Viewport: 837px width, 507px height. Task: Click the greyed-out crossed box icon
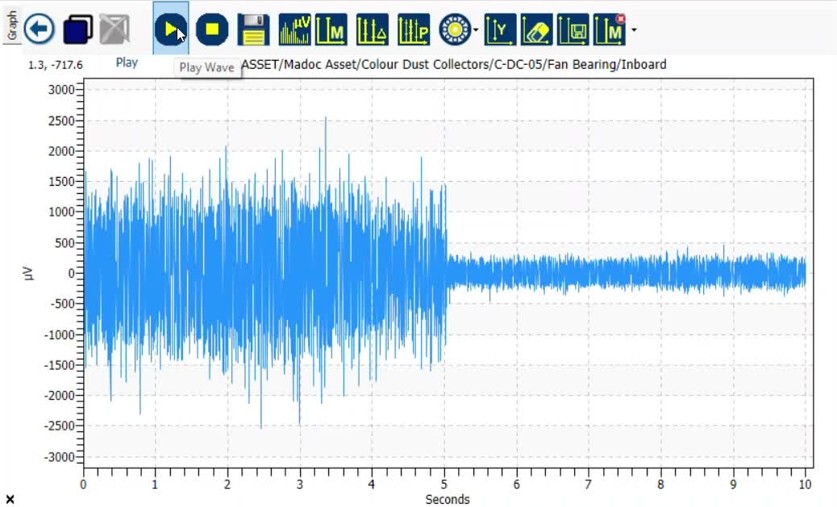click(x=114, y=29)
